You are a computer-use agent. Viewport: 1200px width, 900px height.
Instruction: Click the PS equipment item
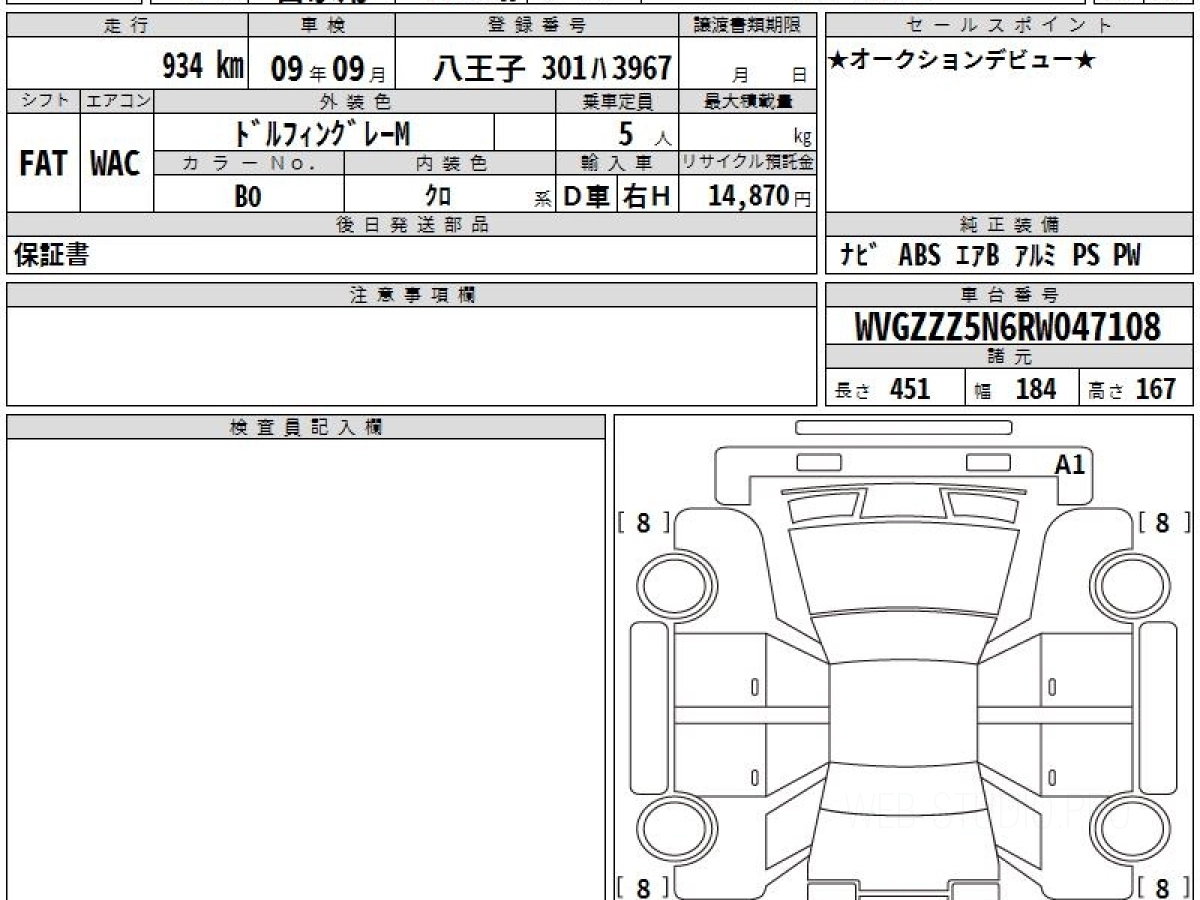[1087, 256]
